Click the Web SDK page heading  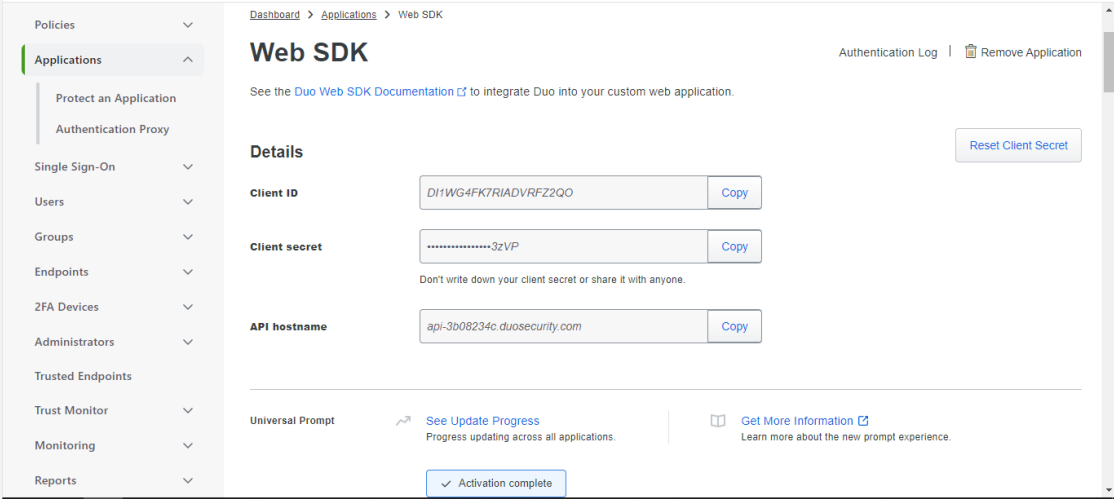pos(309,53)
